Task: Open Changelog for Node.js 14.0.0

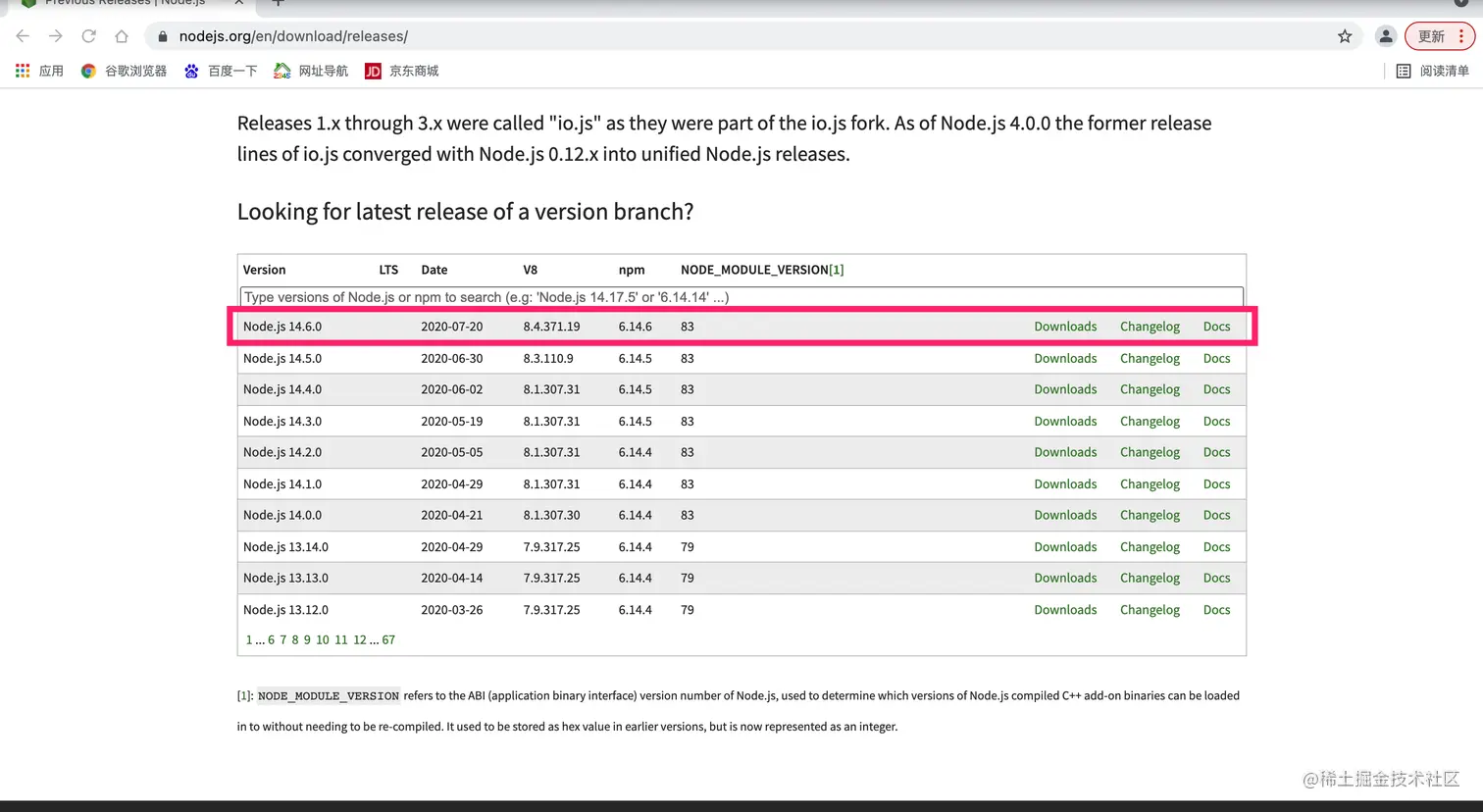Action: point(1150,515)
